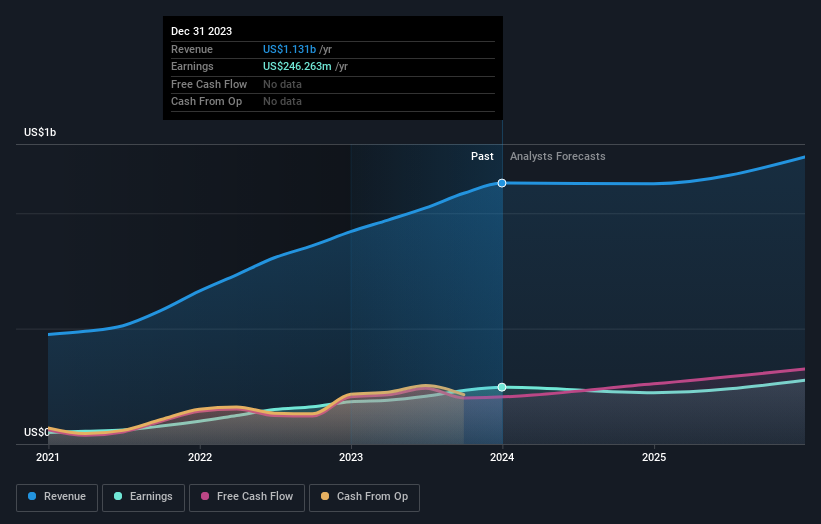Toggle the Revenue legend button
The image size is (821, 524).
[57, 497]
